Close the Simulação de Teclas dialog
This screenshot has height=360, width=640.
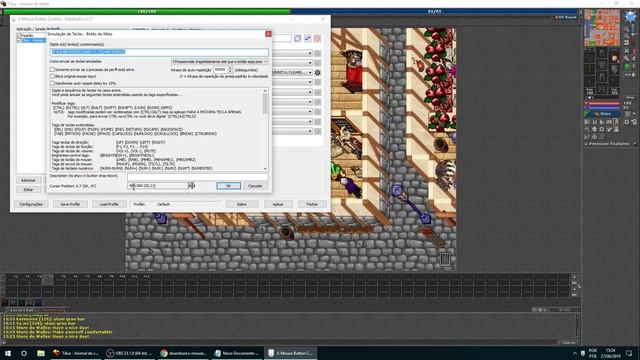pyautogui.click(x=268, y=34)
